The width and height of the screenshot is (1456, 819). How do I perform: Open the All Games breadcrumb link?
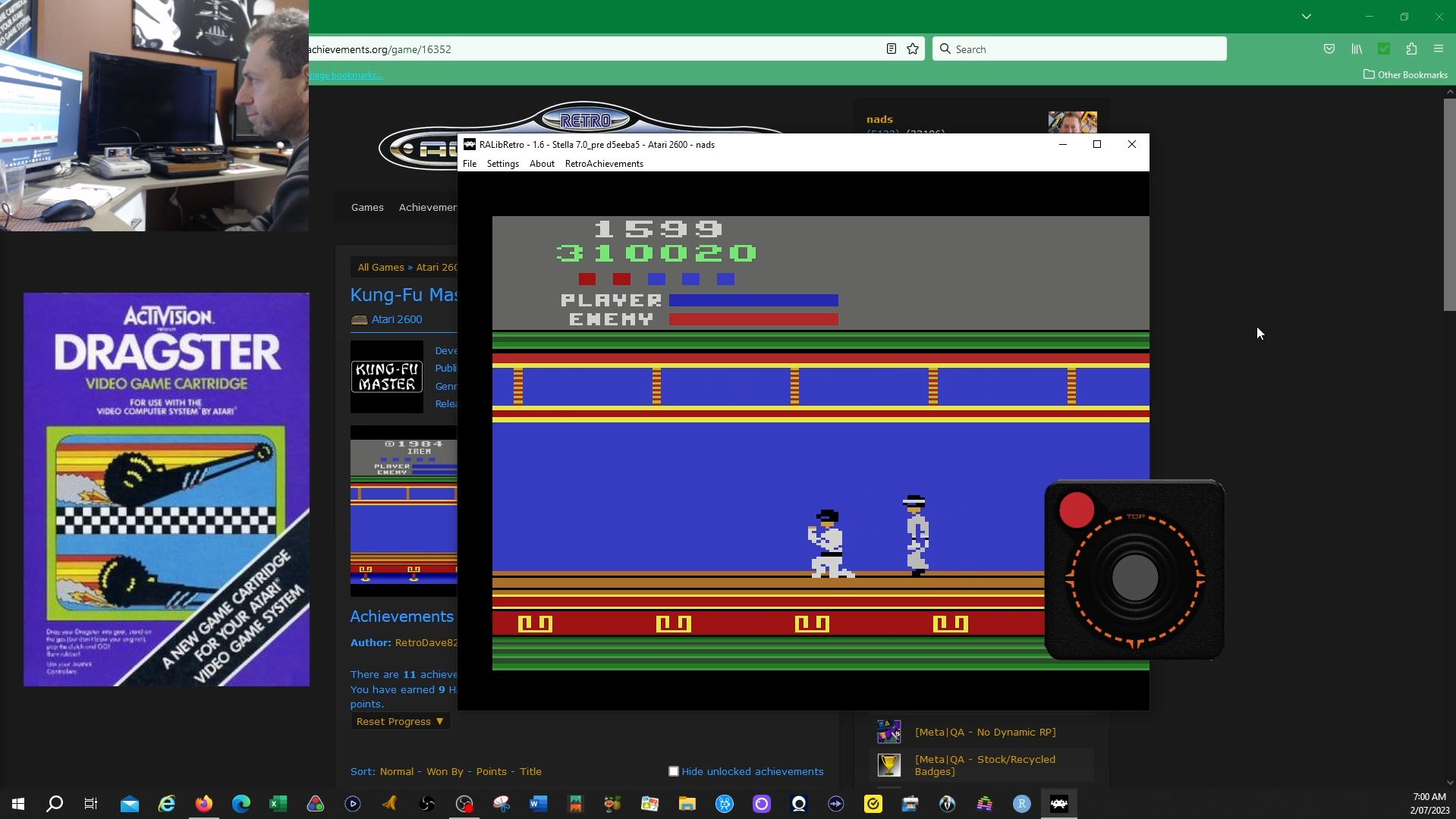pos(381,267)
